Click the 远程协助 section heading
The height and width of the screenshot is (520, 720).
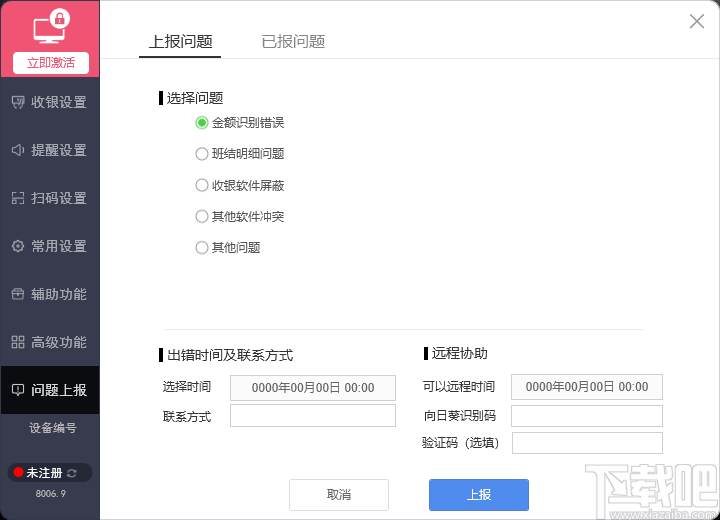459,353
